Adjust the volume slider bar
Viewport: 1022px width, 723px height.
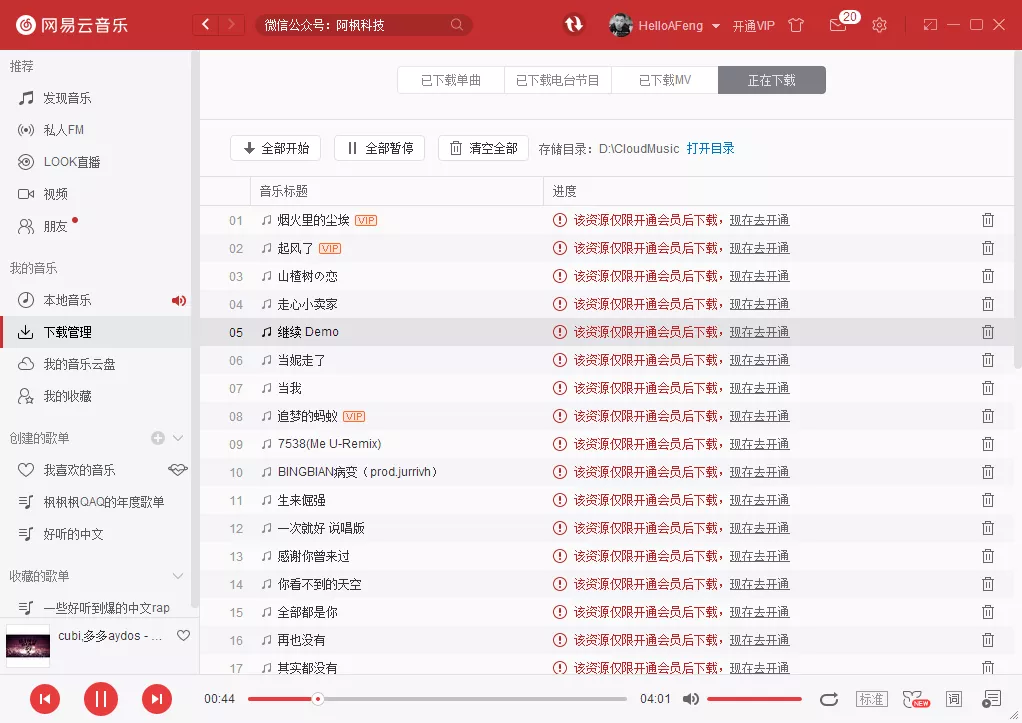pos(754,700)
